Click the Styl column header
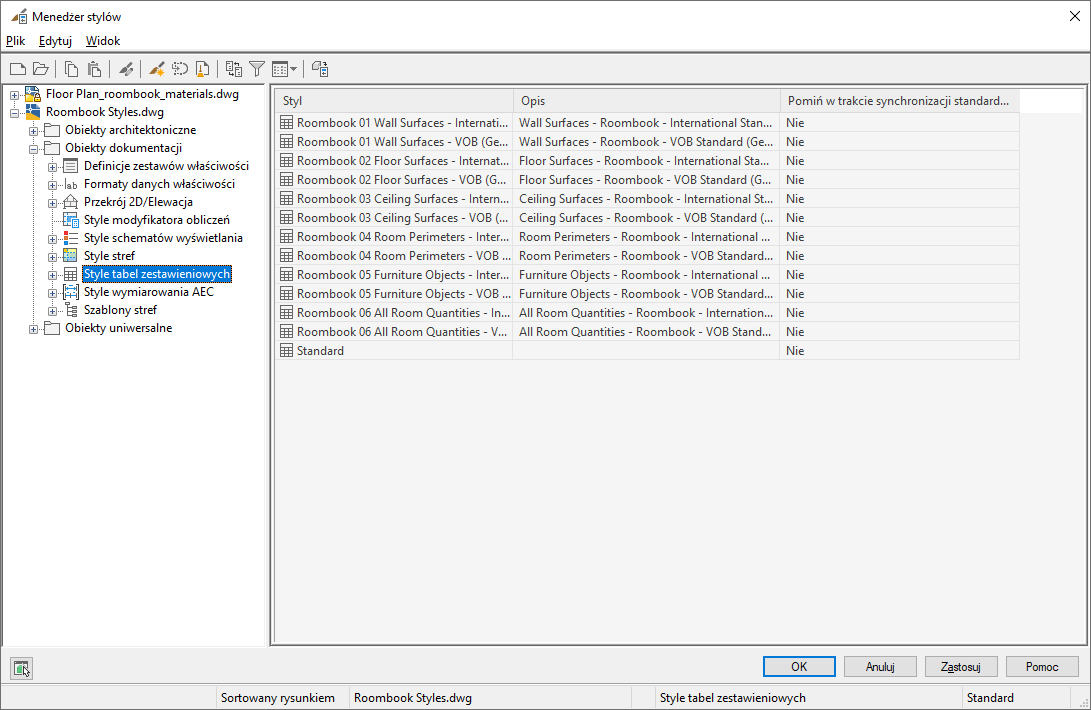 pyautogui.click(x=395, y=101)
